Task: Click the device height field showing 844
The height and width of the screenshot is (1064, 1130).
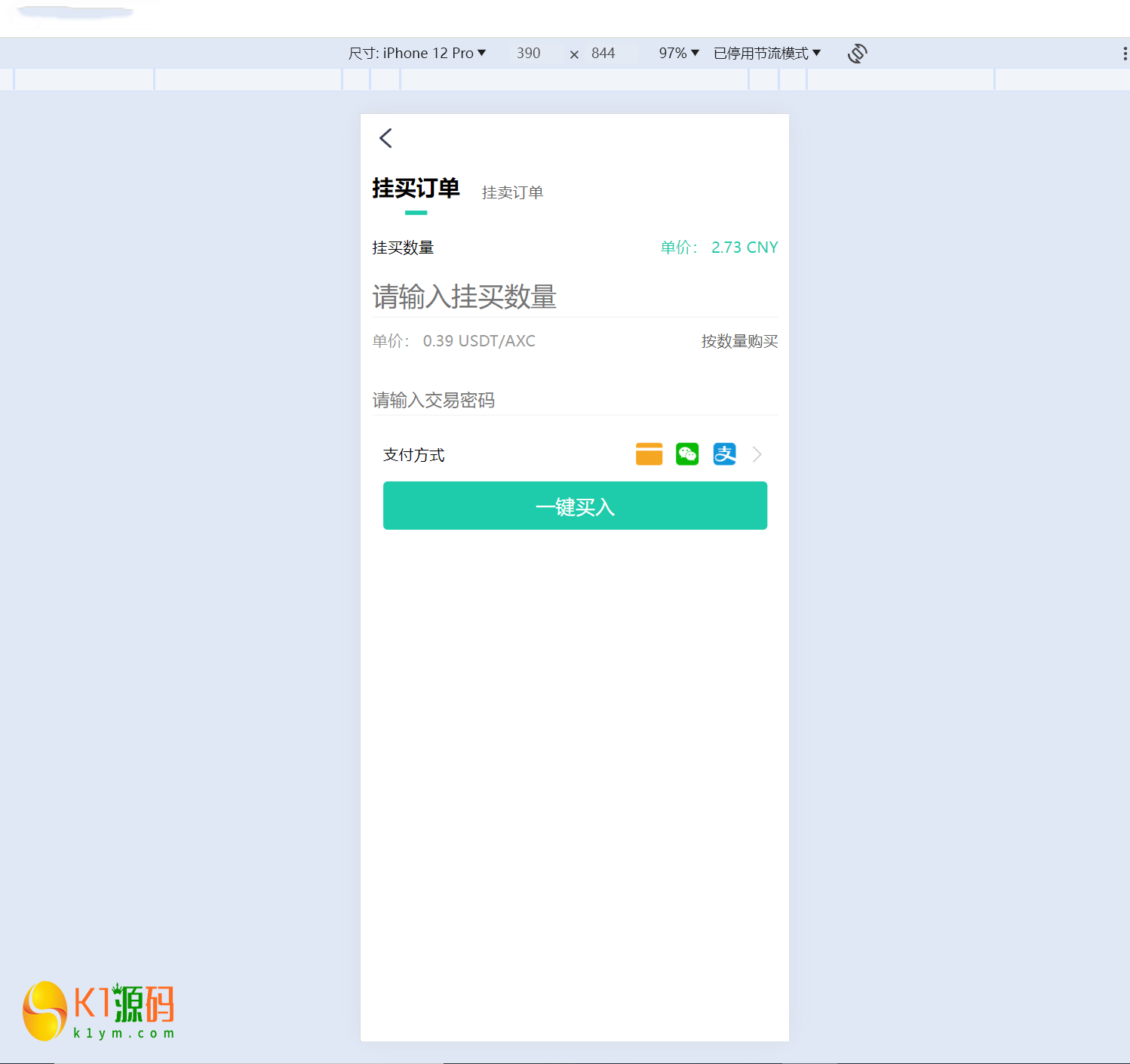Action: click(603, 54)
